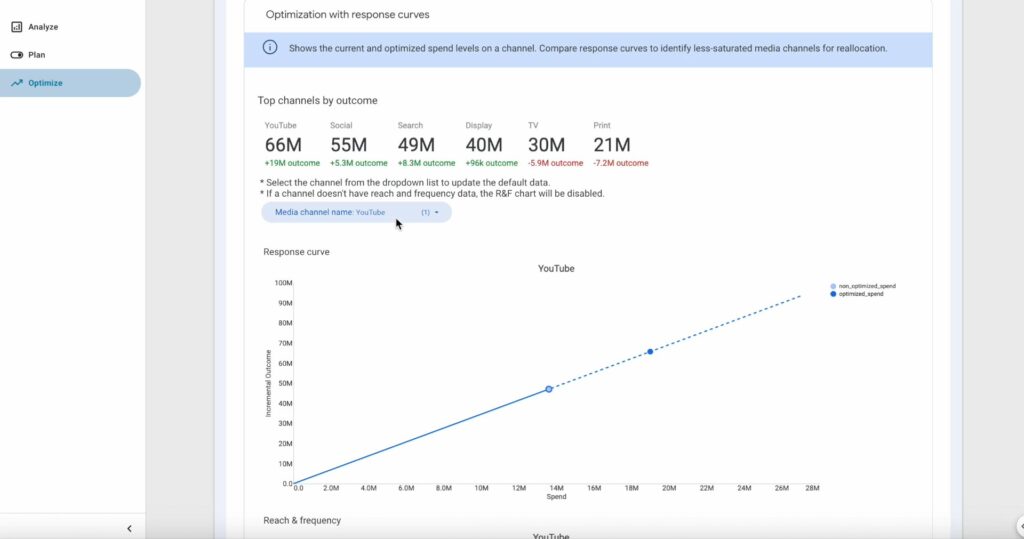Choose the Search 49M channel scorecard

416,145
